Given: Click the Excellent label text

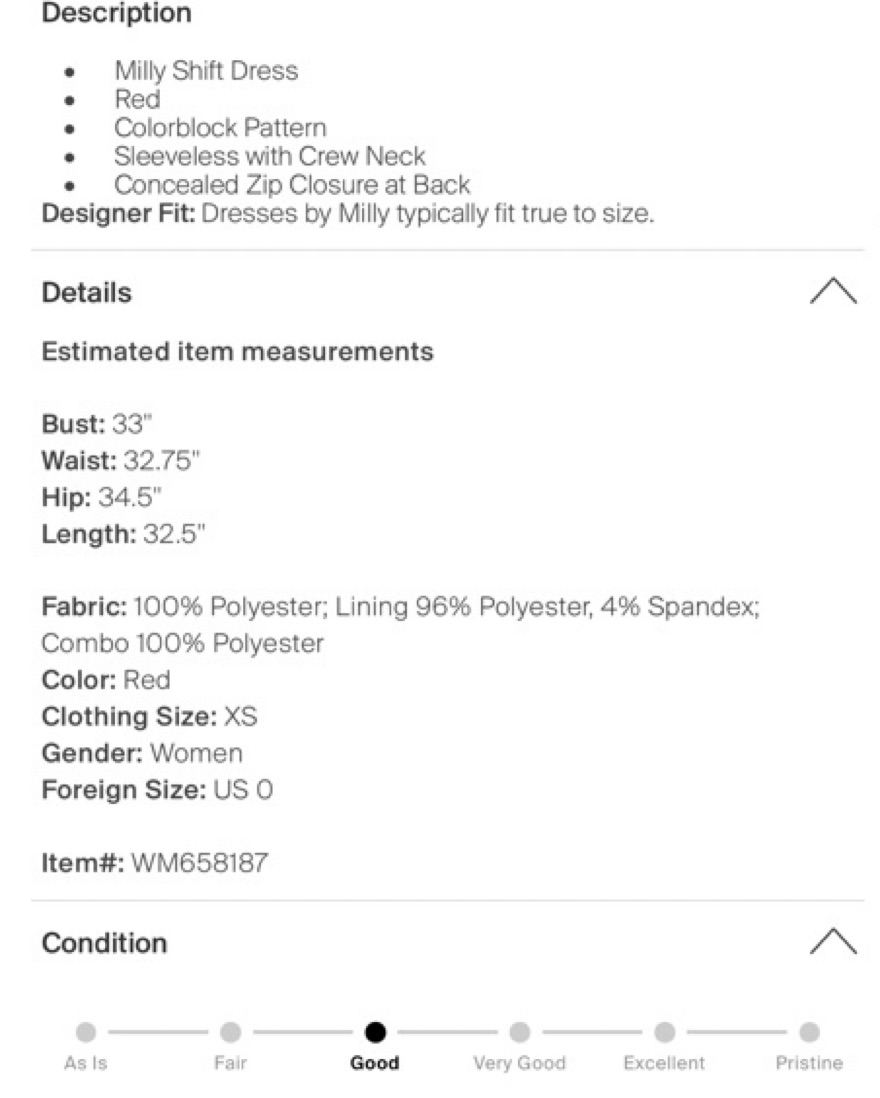Looking at the screenshot, I should tap(663, 1063).
